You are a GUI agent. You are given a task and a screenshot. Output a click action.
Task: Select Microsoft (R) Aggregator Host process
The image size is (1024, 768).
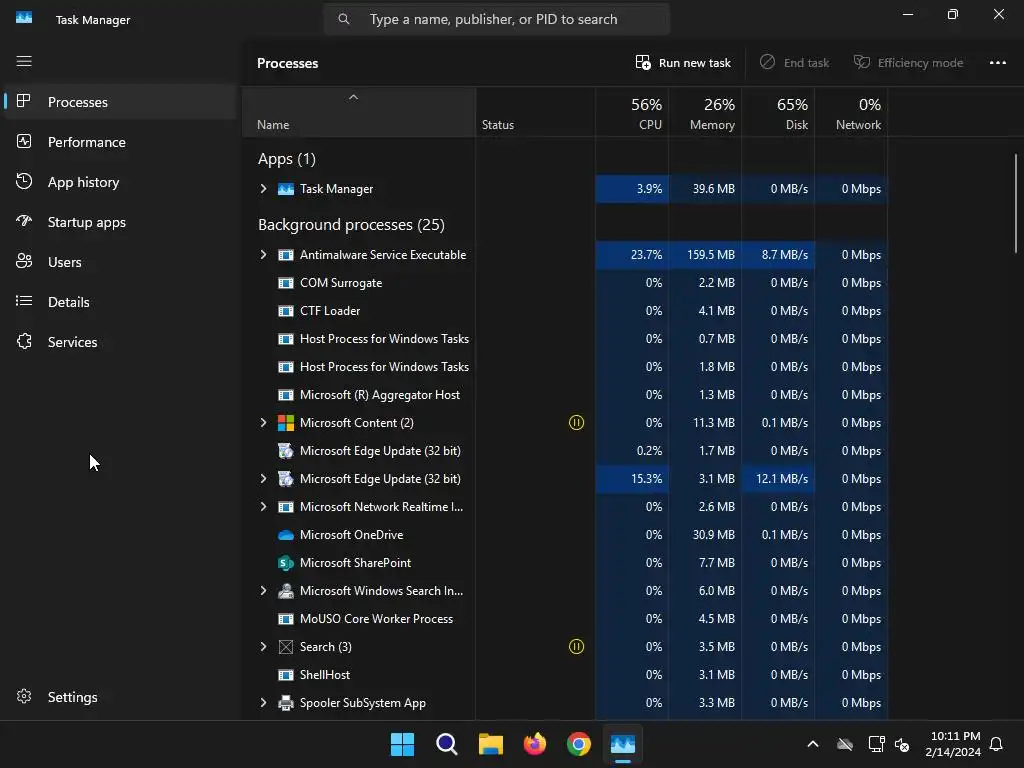(x=565, y=394)
